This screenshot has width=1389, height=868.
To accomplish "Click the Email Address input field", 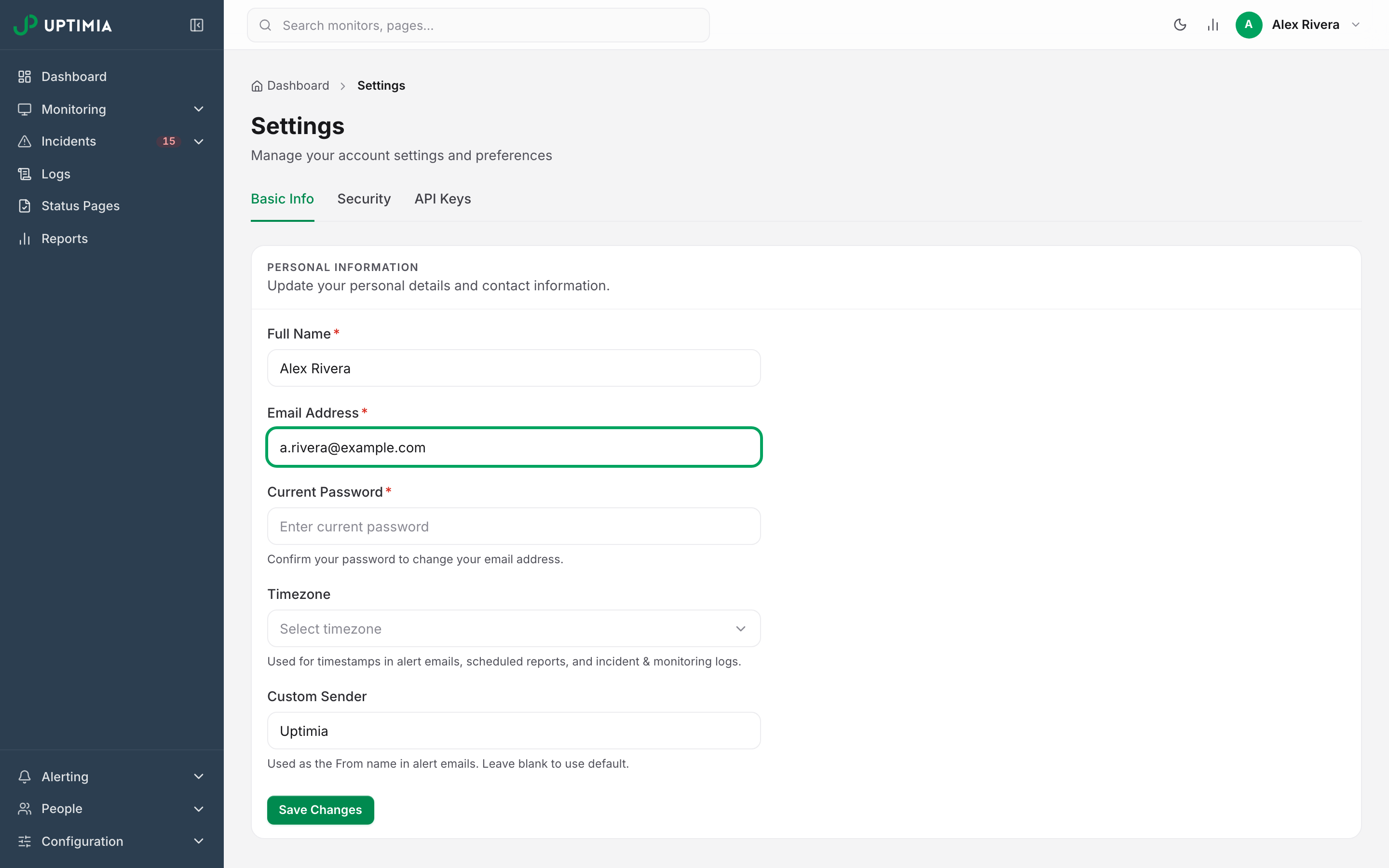I will click(514, 447).
